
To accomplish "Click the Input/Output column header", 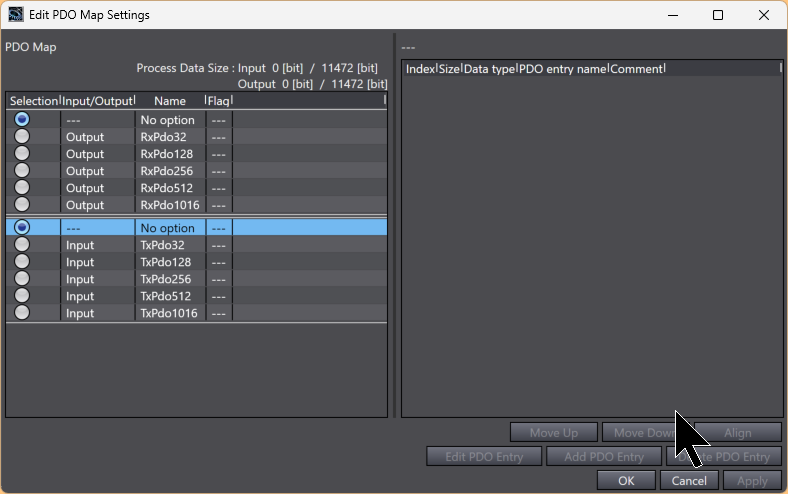I will click(x=97, y=101).
